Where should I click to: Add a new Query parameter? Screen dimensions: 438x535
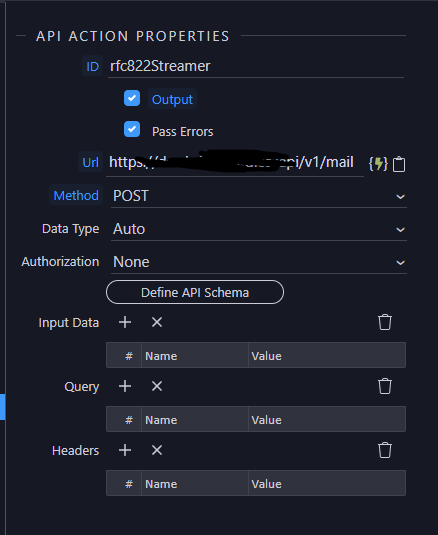pyautogui.click(x=125, y=386)
